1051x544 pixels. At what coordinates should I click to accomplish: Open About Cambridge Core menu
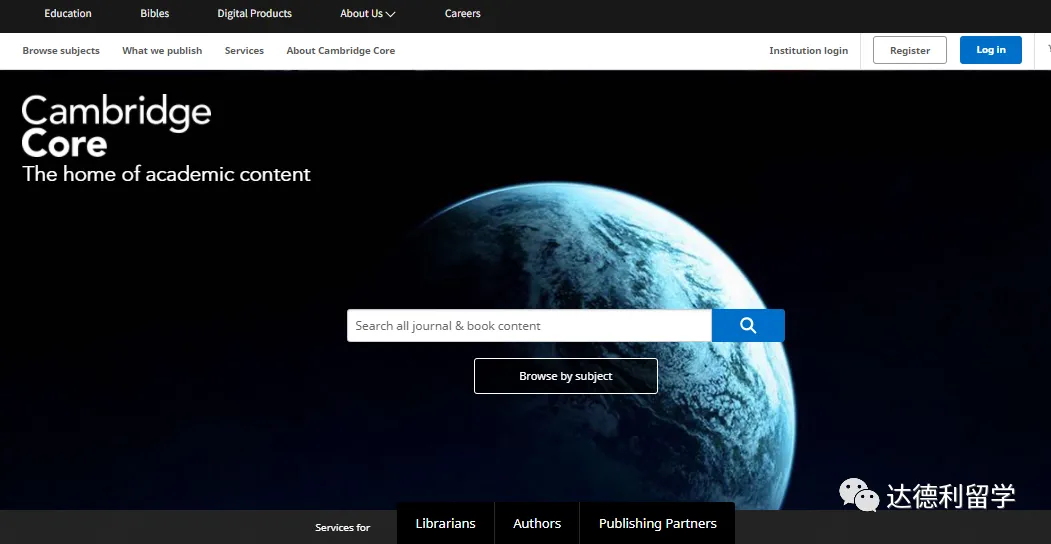[x=341, y=51]
